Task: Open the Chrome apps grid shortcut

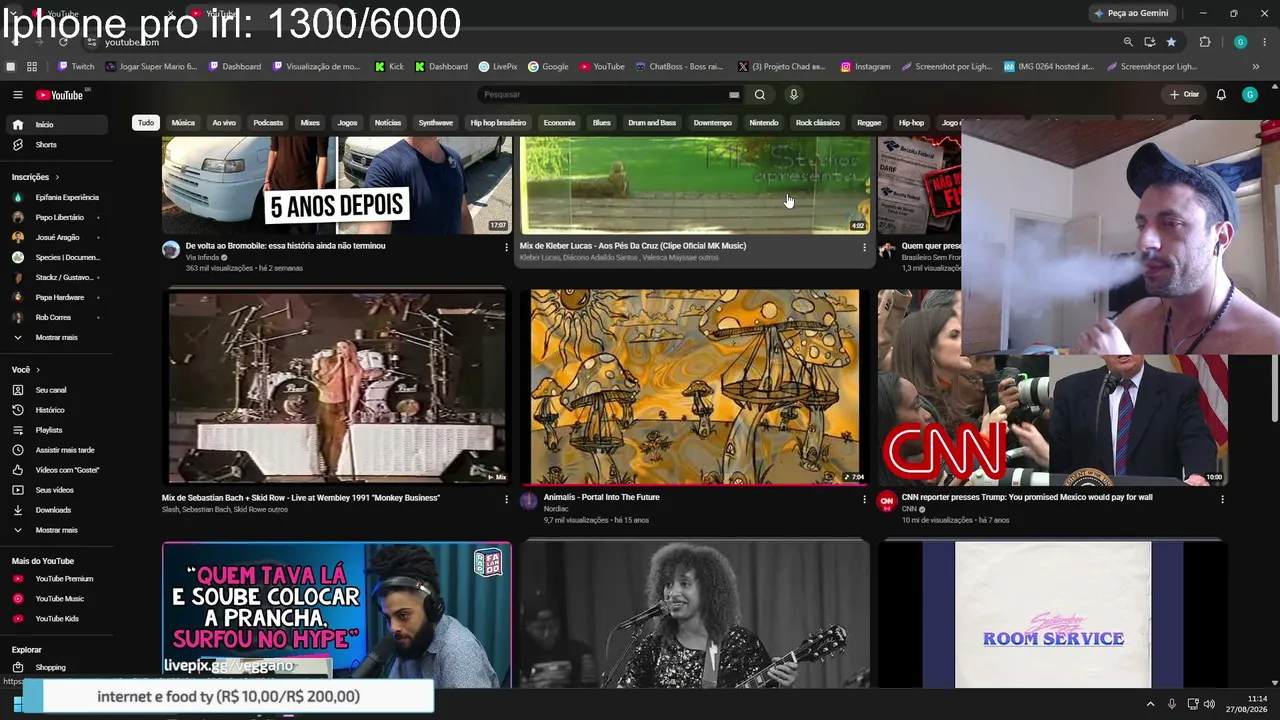Action: [32, 67]
